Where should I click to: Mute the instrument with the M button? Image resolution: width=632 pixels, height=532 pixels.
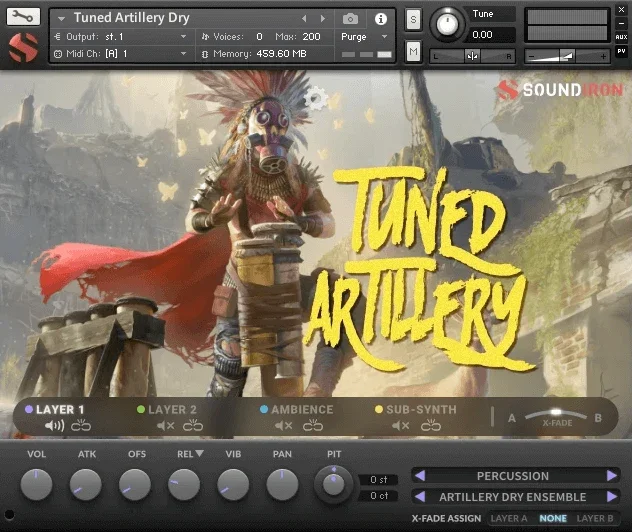point(413,52)
